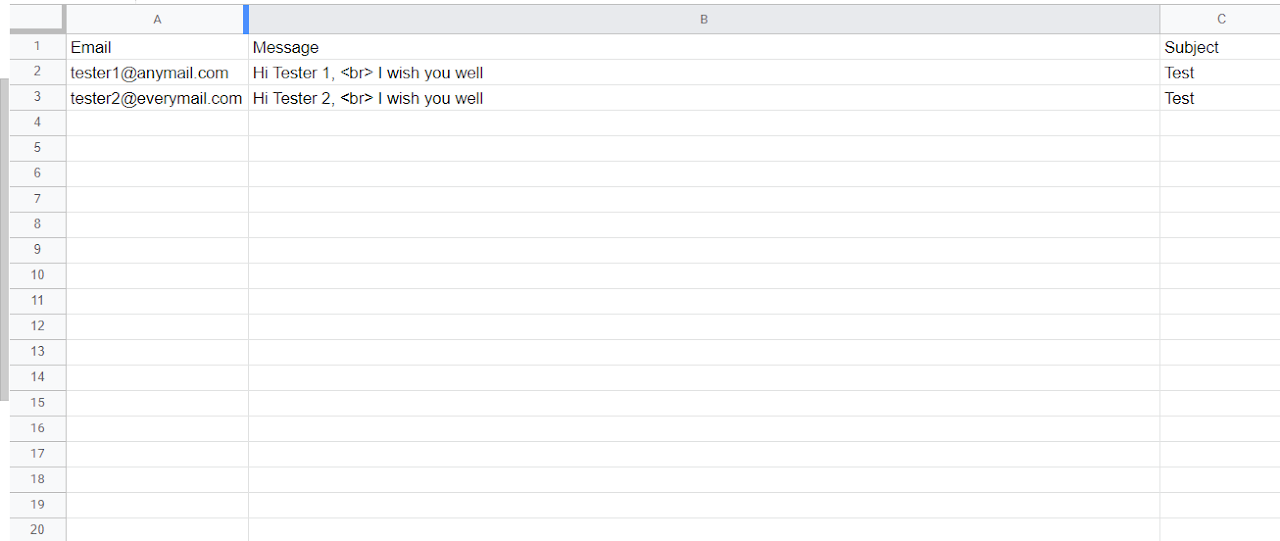
Task: Click the Test cell in row 2
Action: [x=1220, y=73]
